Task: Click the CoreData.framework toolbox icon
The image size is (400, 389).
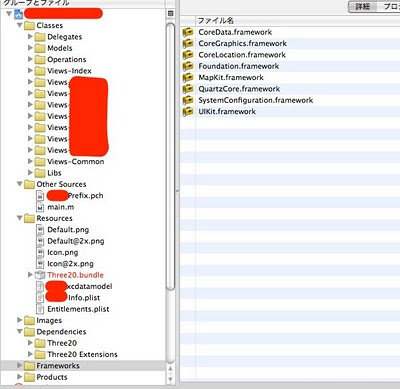Action: click(188, 32)
